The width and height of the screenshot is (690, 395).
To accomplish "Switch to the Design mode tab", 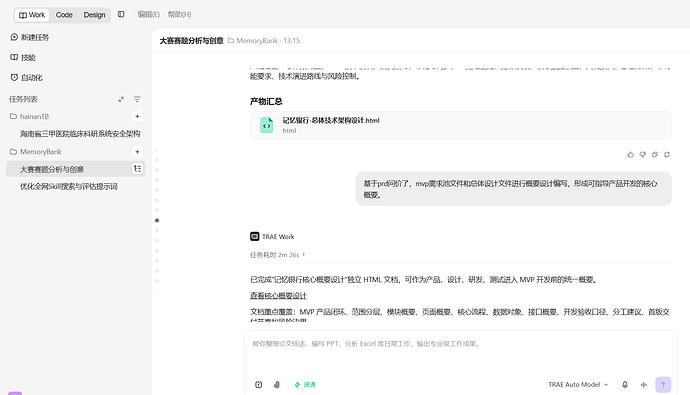I will 94,15.
